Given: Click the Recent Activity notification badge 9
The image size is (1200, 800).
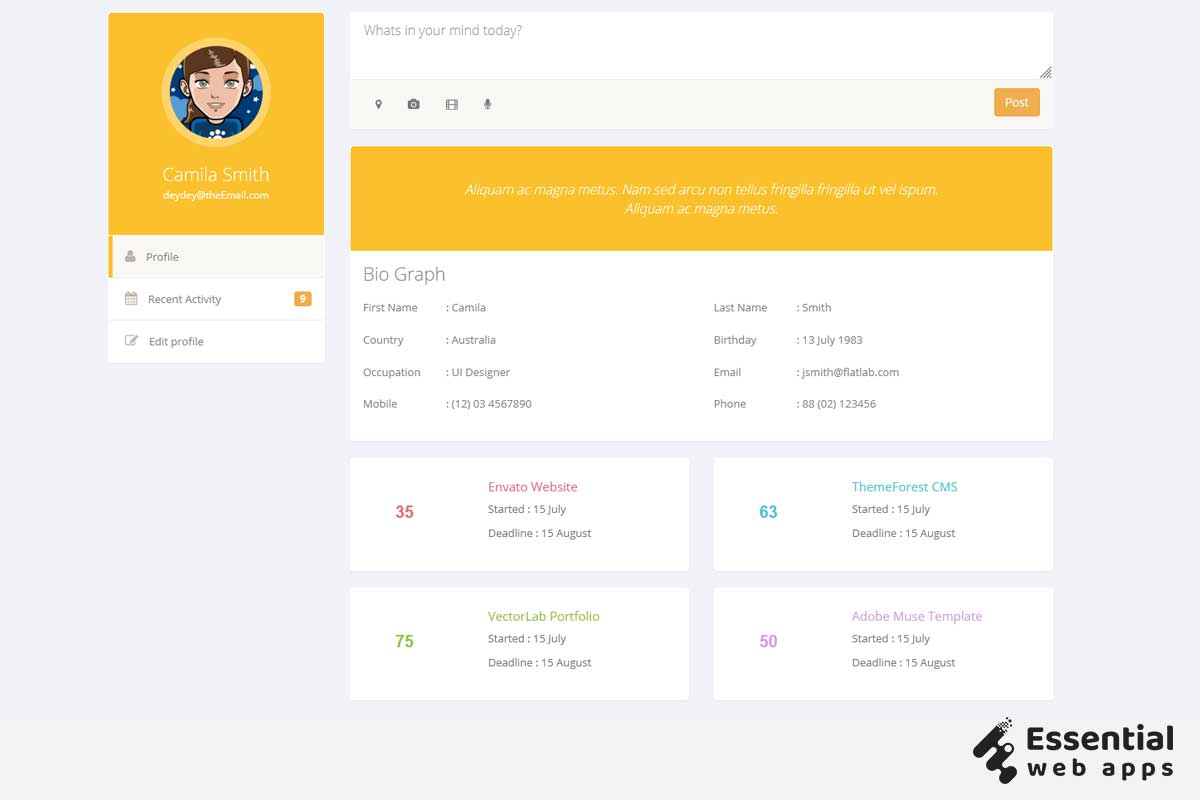Looking at the screenshot, I should [x=302, y=299].
